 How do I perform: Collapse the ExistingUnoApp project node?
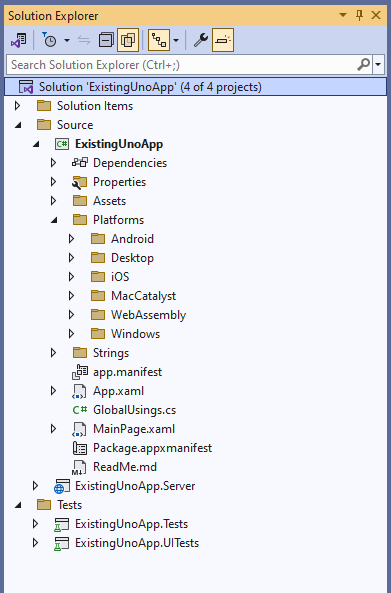pyautogui.click(x=36, y=144)
